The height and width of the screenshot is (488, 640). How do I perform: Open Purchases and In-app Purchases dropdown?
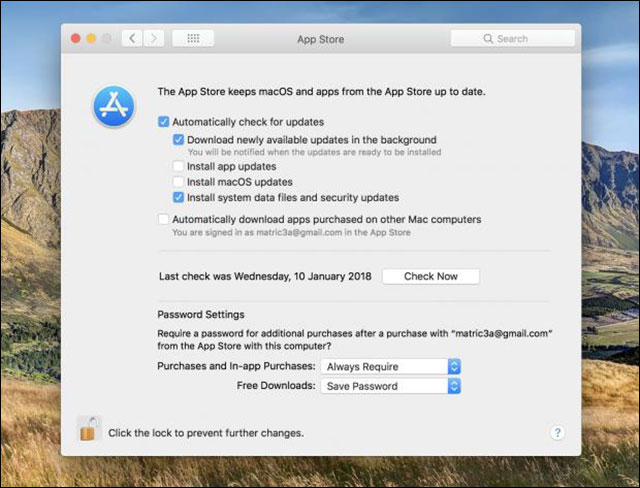[x=391, y=366]
